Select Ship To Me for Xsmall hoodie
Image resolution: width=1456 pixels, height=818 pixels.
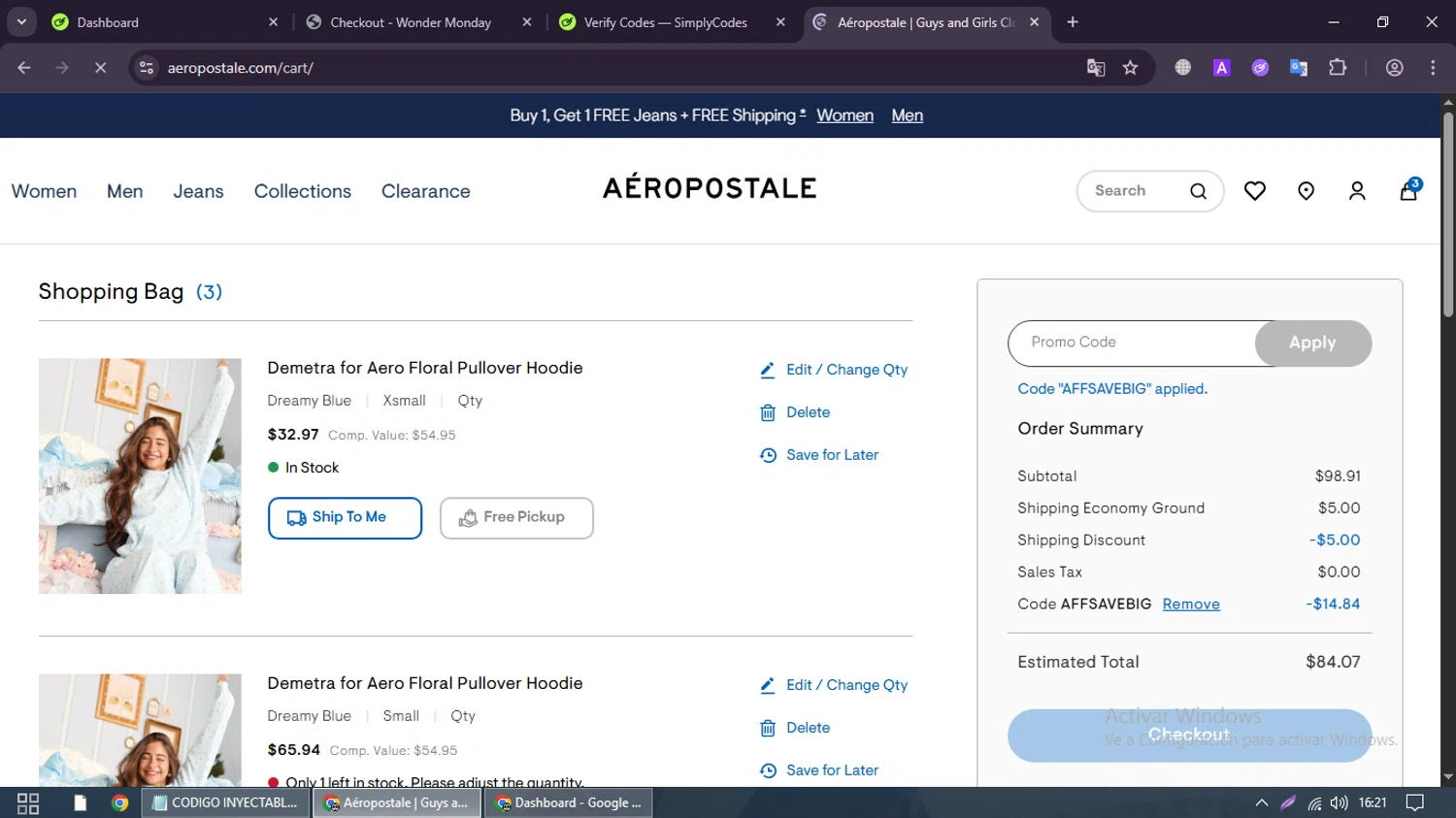coord(345,517)
